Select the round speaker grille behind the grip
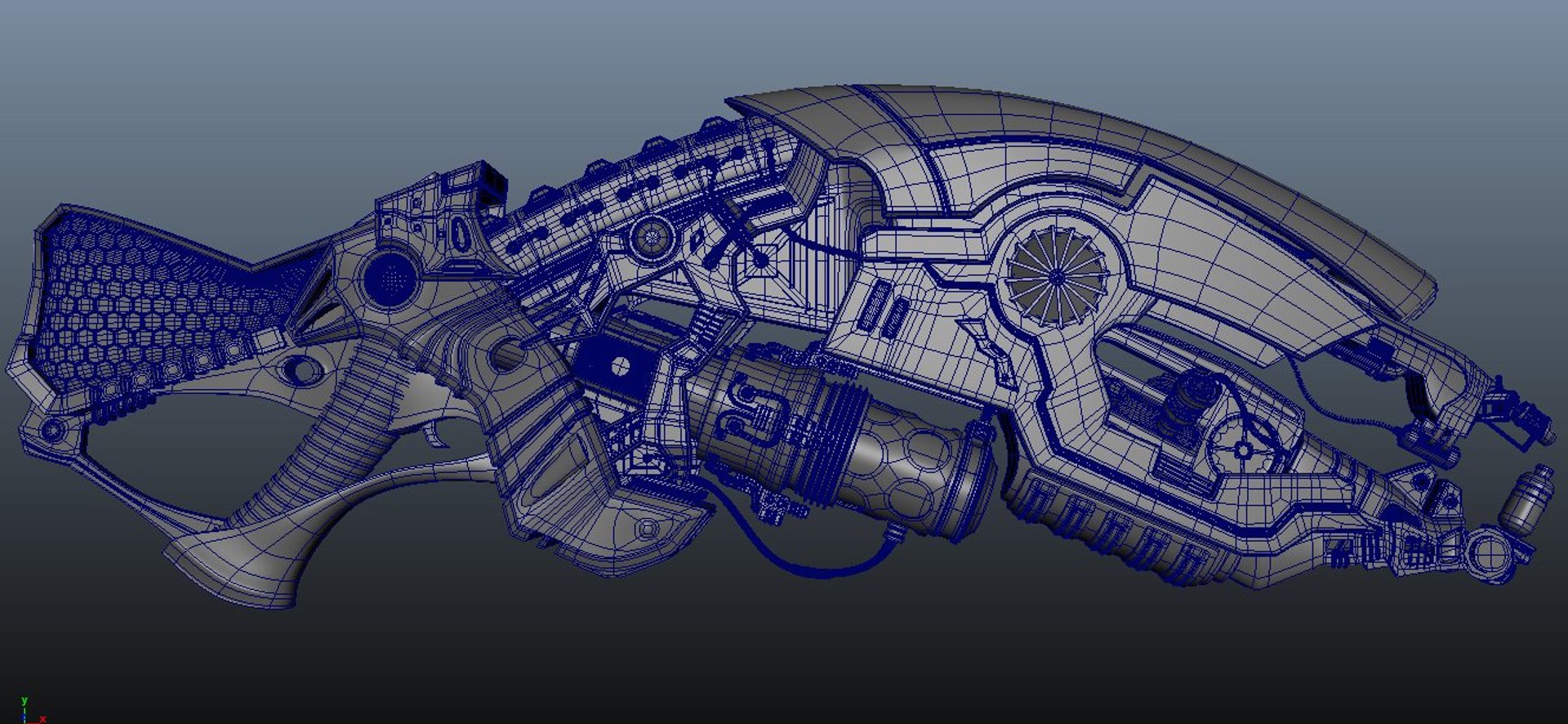Image resolution: width=1568 pixels, height=724 pixels. (393, 279)
